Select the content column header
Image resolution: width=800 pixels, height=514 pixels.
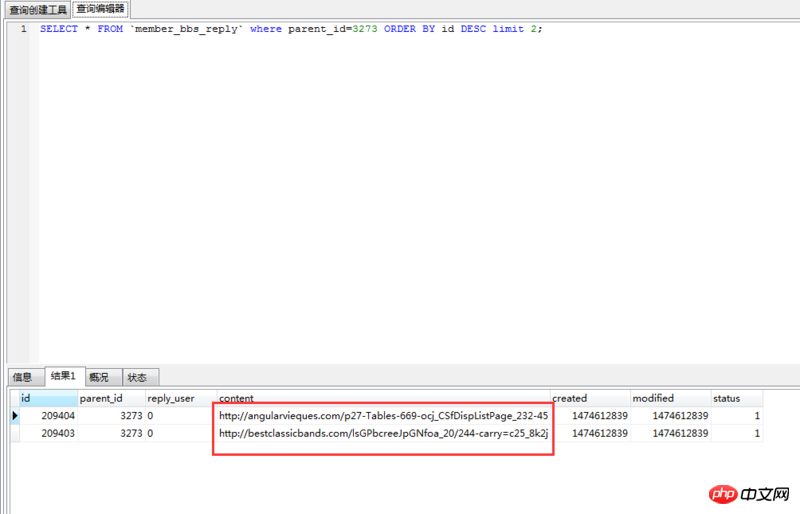point(382,398)
